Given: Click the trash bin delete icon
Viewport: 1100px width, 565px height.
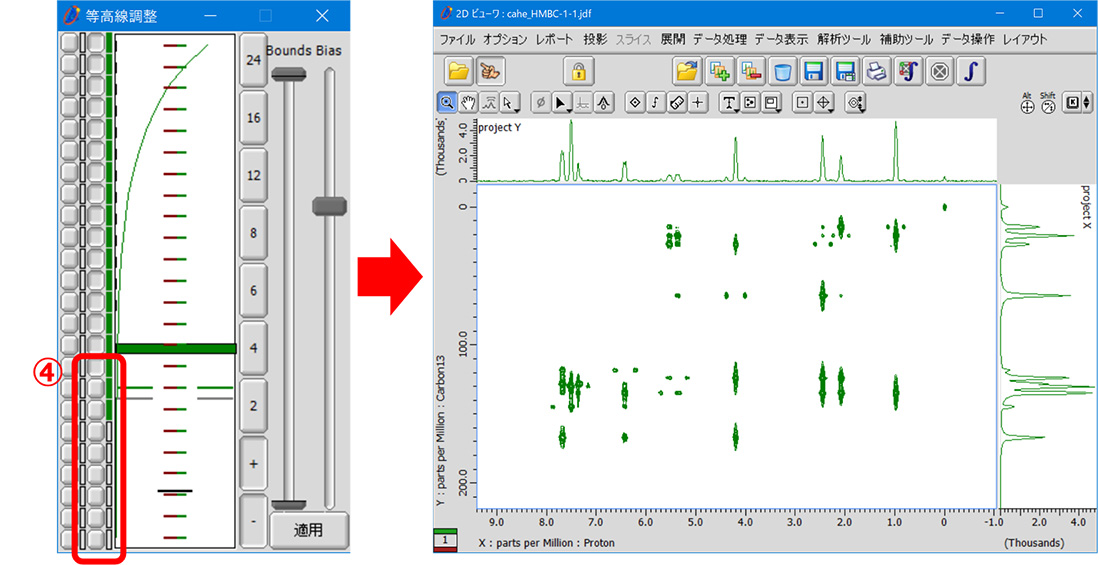Looking at the screenshot, I should coord(782,72).
